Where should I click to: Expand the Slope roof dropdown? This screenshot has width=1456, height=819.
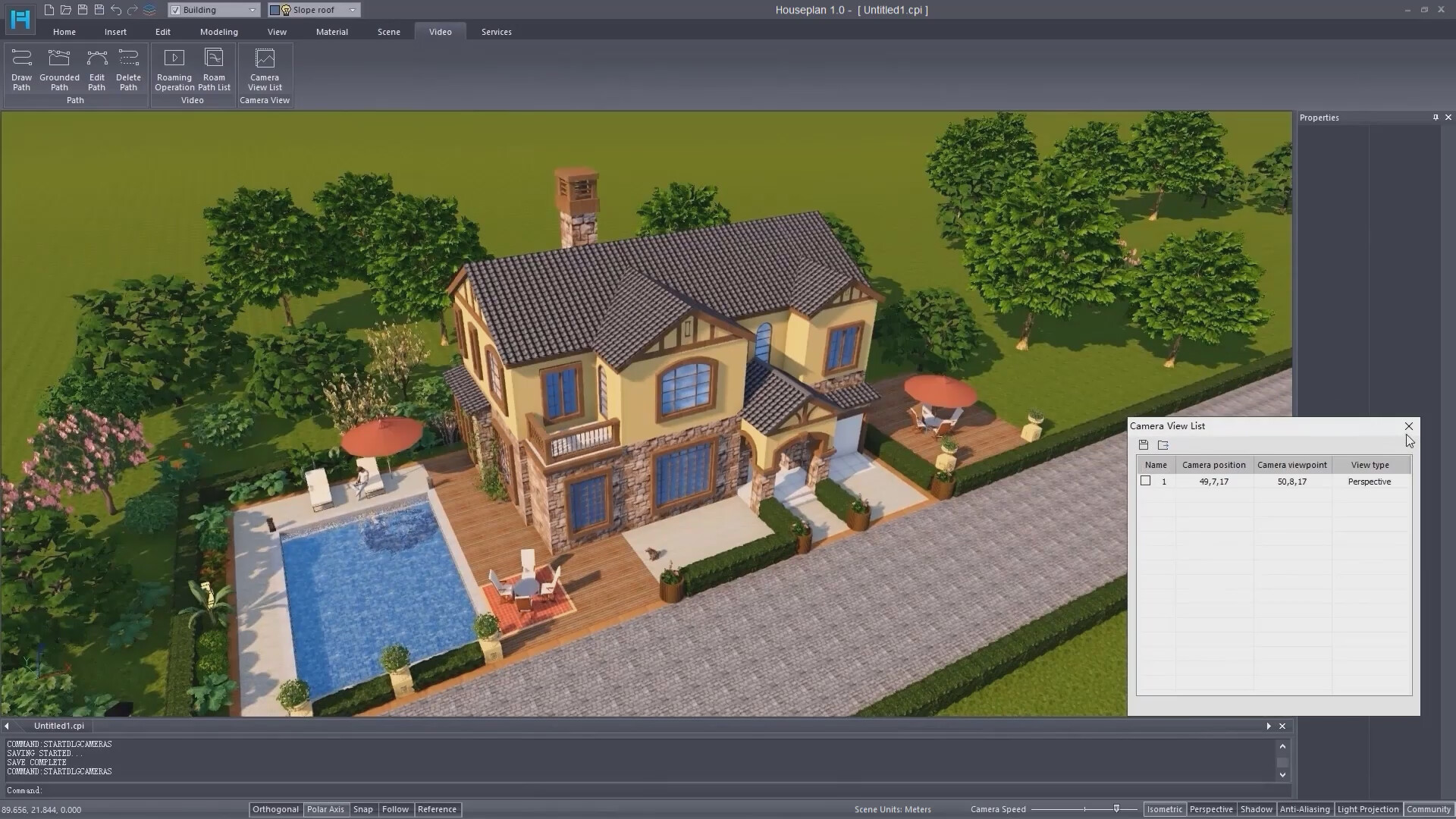coord(352,10)
